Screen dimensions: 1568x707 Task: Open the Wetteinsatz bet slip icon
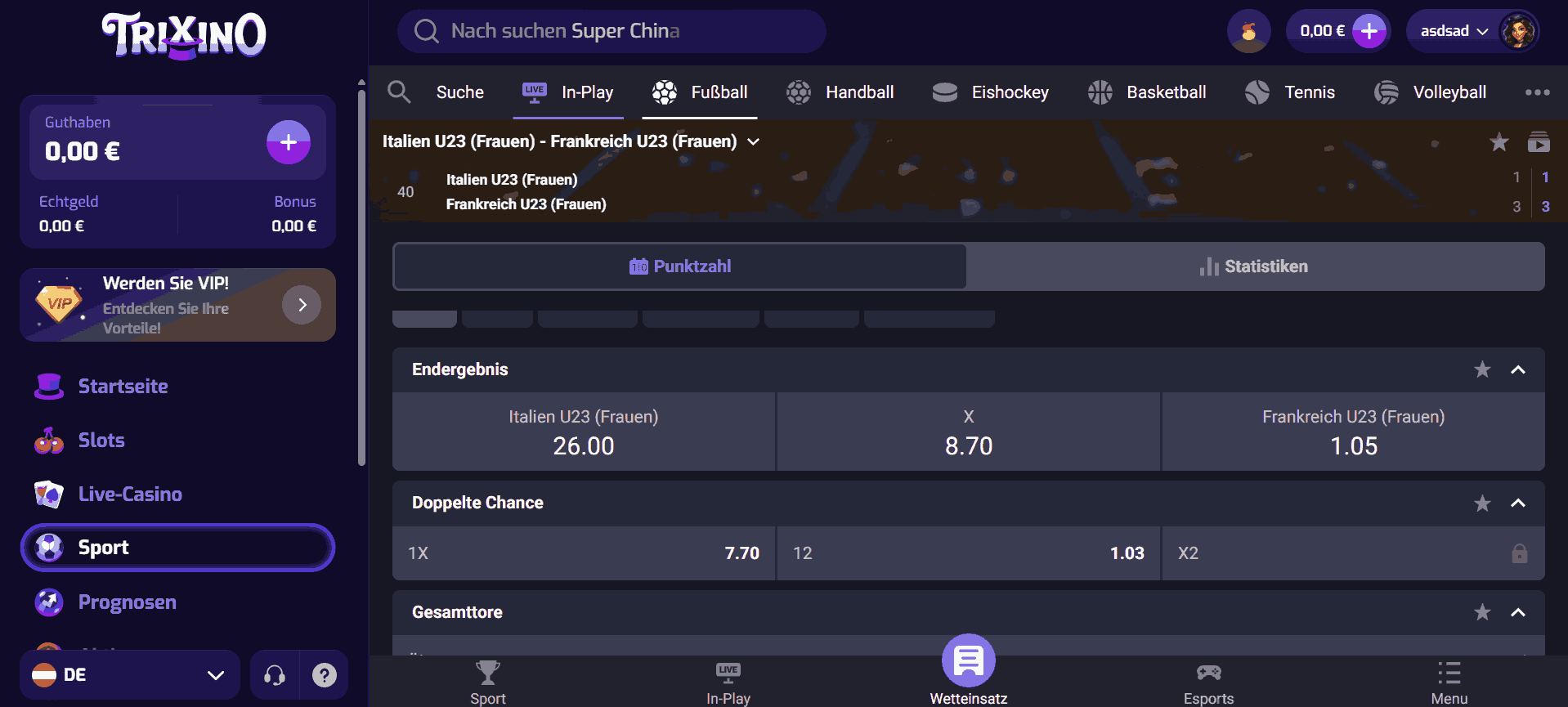pos(969,660)
